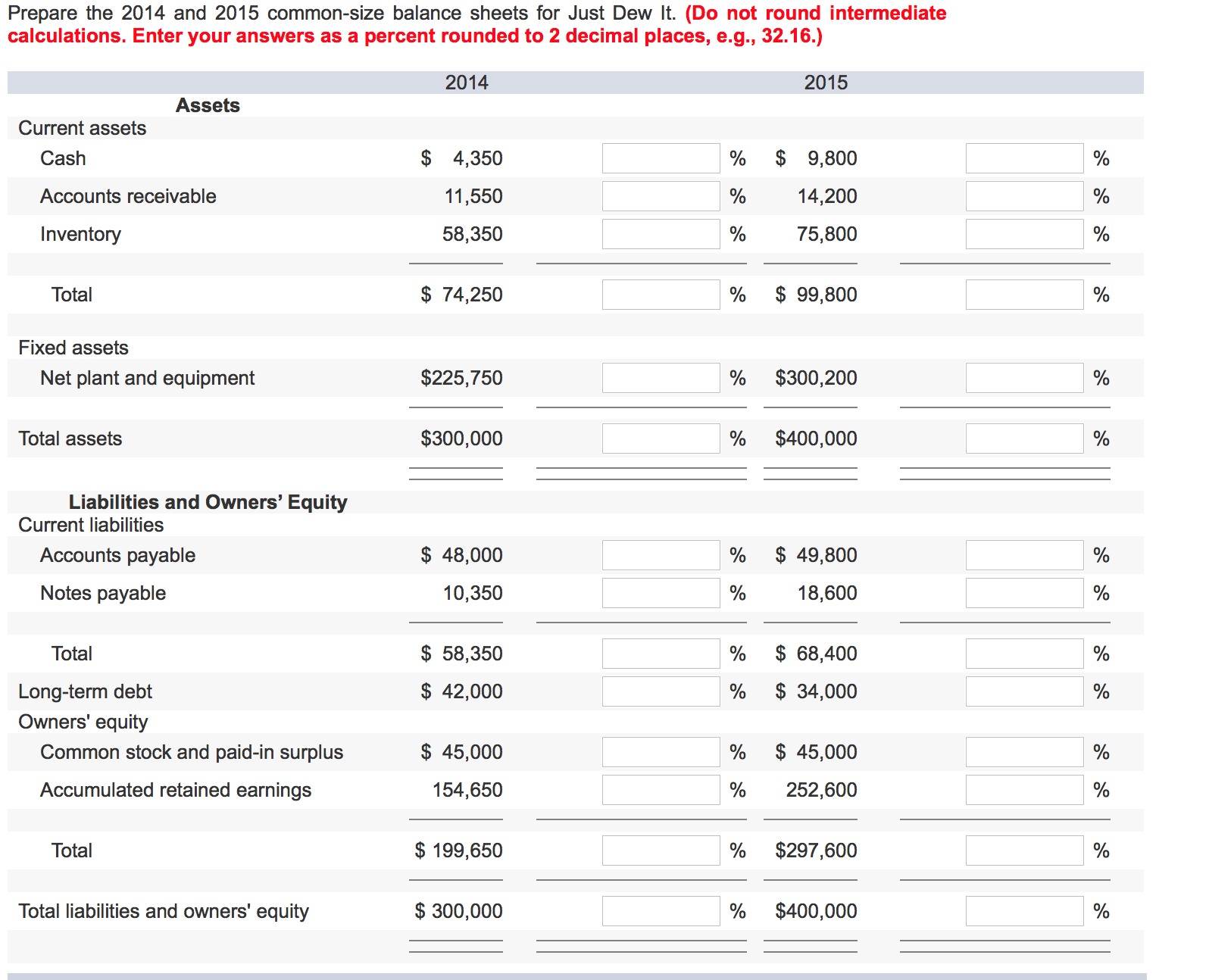Select 2014 Net plant and equipment percent box
Screen dimensions: 1209x980
(x=661, y=378)
